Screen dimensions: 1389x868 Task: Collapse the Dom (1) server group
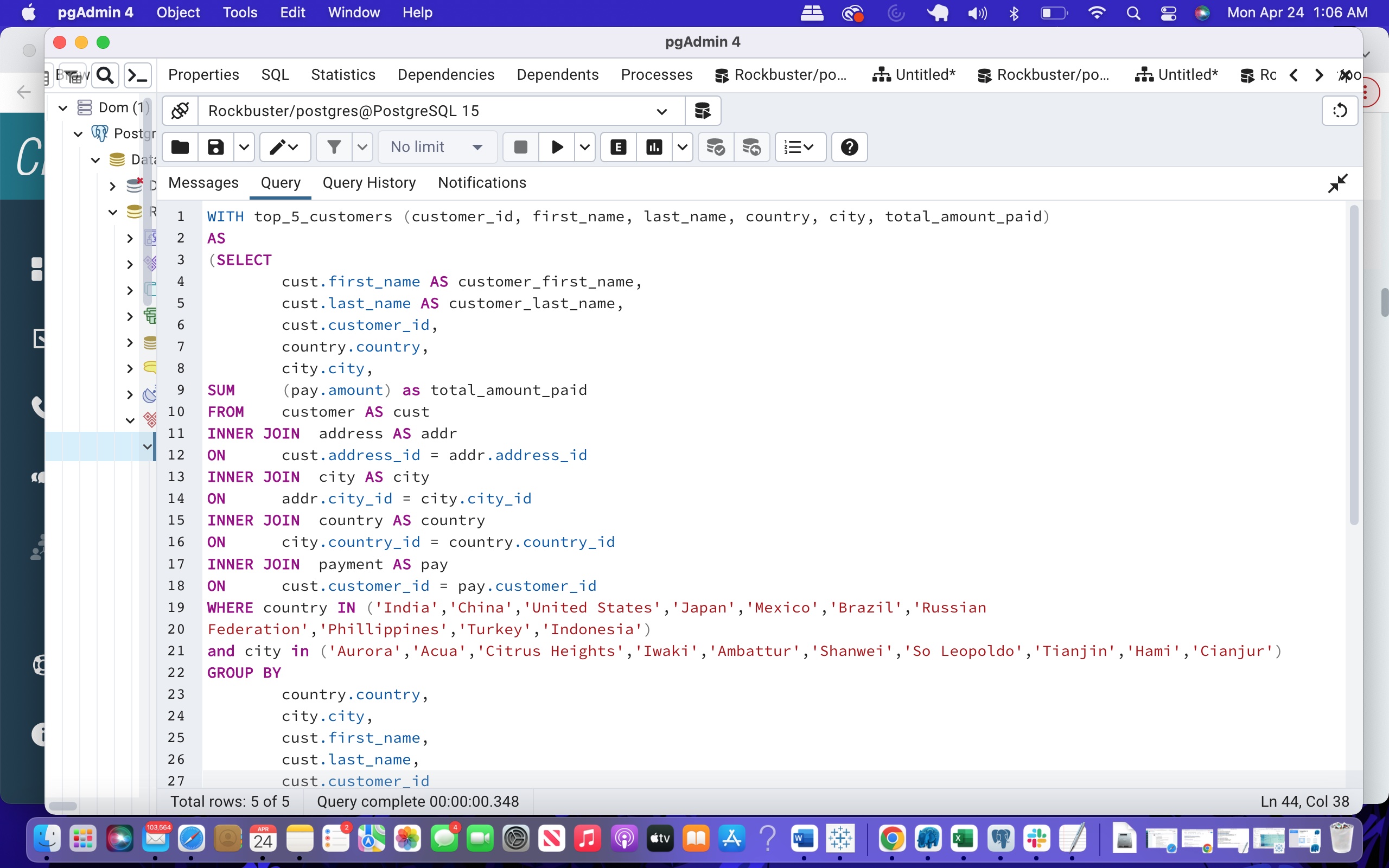coord(63,107)
